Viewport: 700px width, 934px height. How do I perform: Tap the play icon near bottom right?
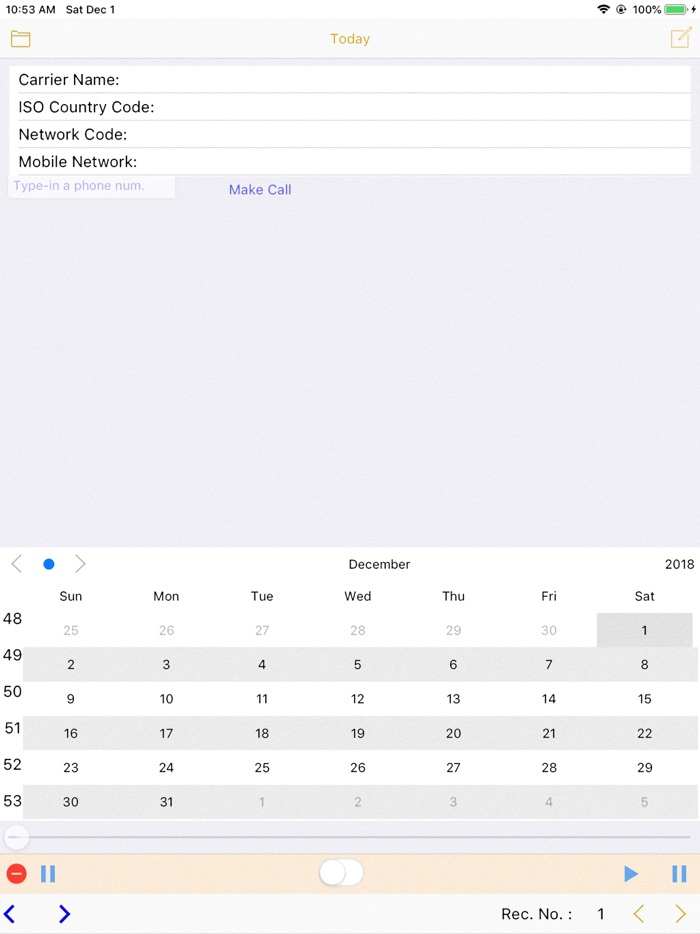click(631, 873)
